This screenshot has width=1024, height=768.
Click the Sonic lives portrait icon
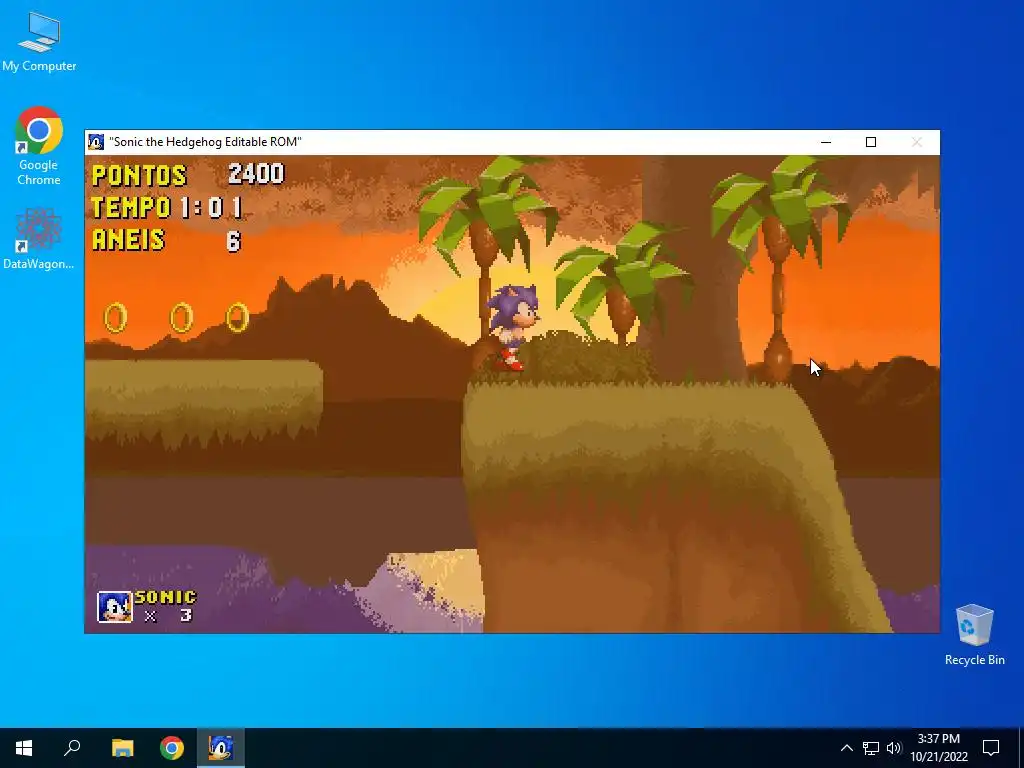click(x=115, y=607)
